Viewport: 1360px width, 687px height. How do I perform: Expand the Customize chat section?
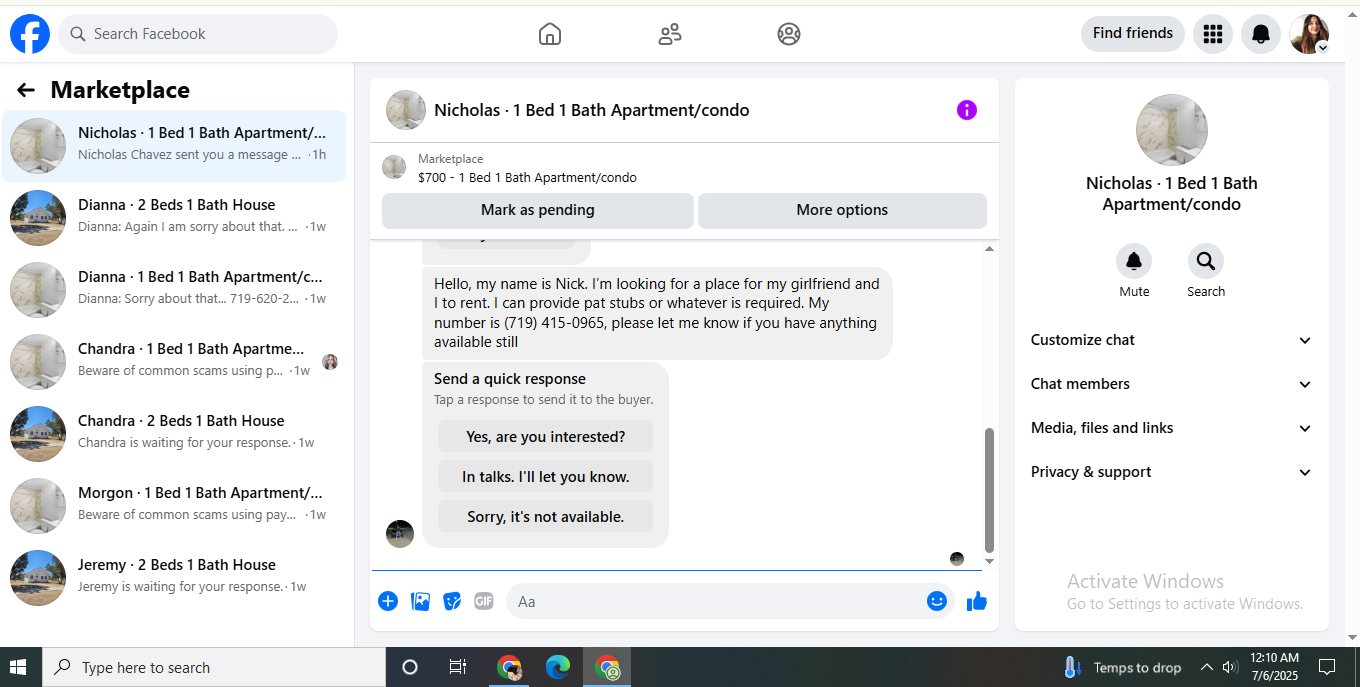pos(1171,340)
